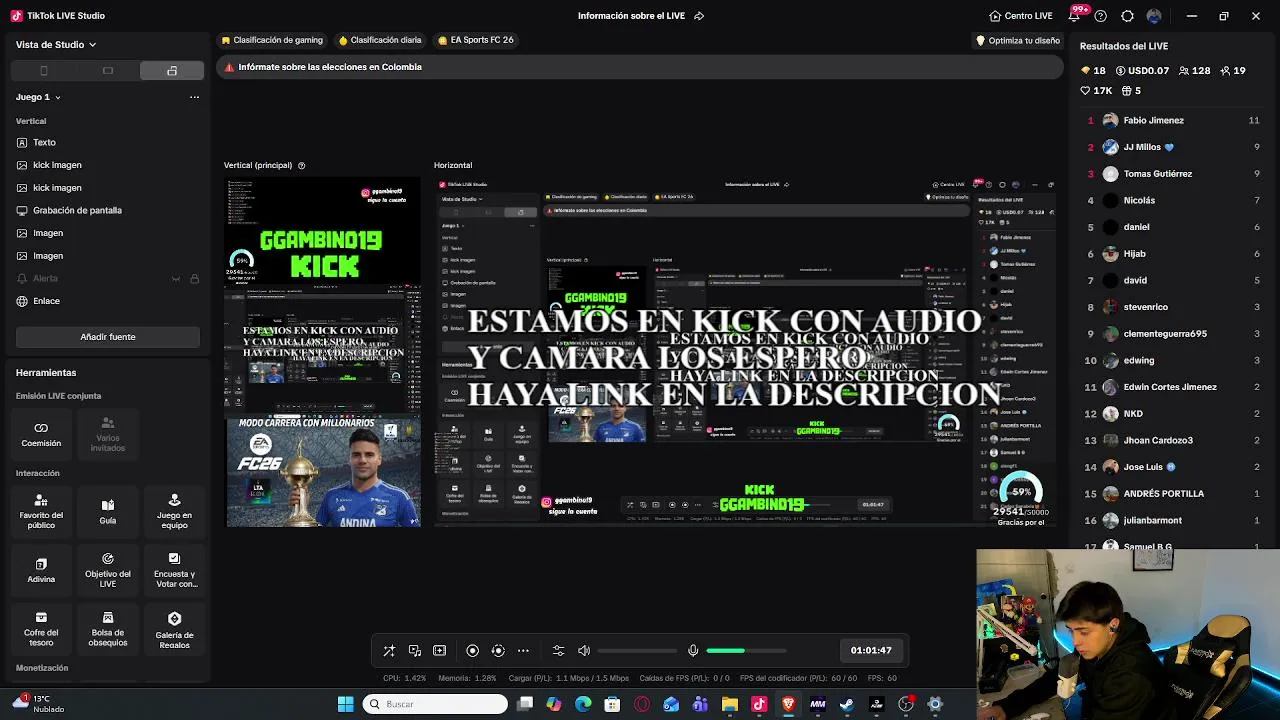The width and height of the screenshot is (1280, 720).
Task: Click the Colombia elections information banner
Action: (x=640, y=67)
